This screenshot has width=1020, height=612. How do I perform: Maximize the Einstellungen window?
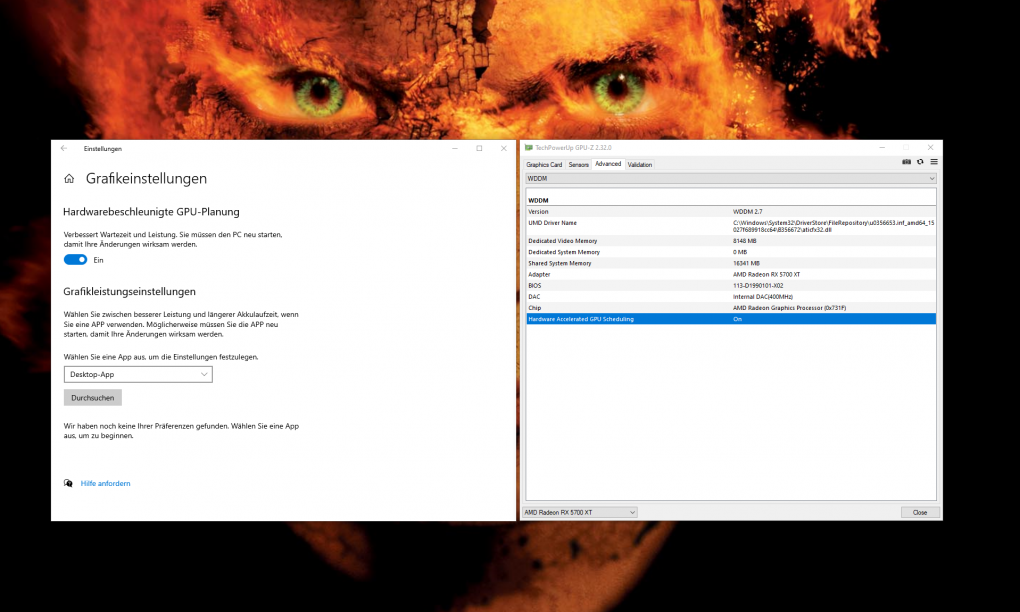479,148
